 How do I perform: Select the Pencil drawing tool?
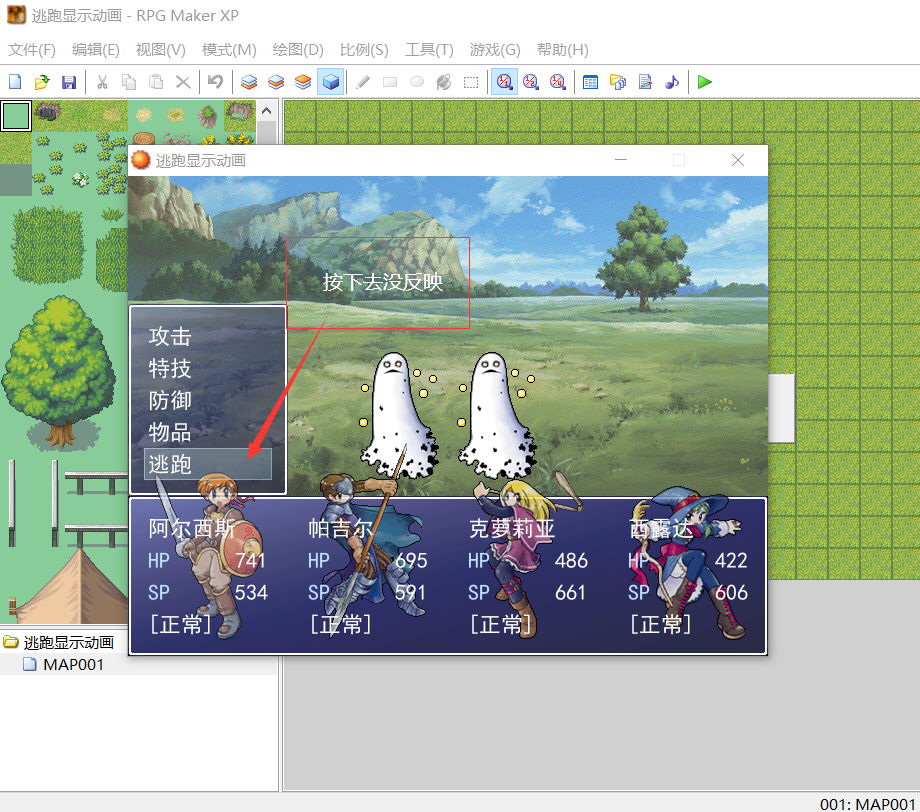coord(363,82)
